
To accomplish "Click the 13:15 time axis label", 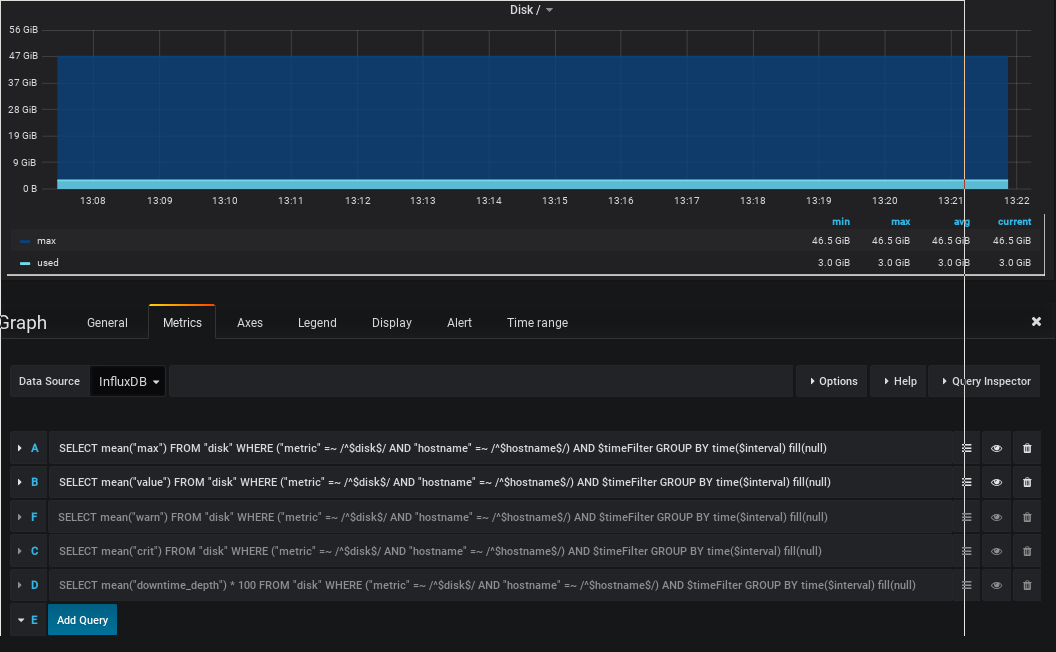I will [x=554, y=201].
